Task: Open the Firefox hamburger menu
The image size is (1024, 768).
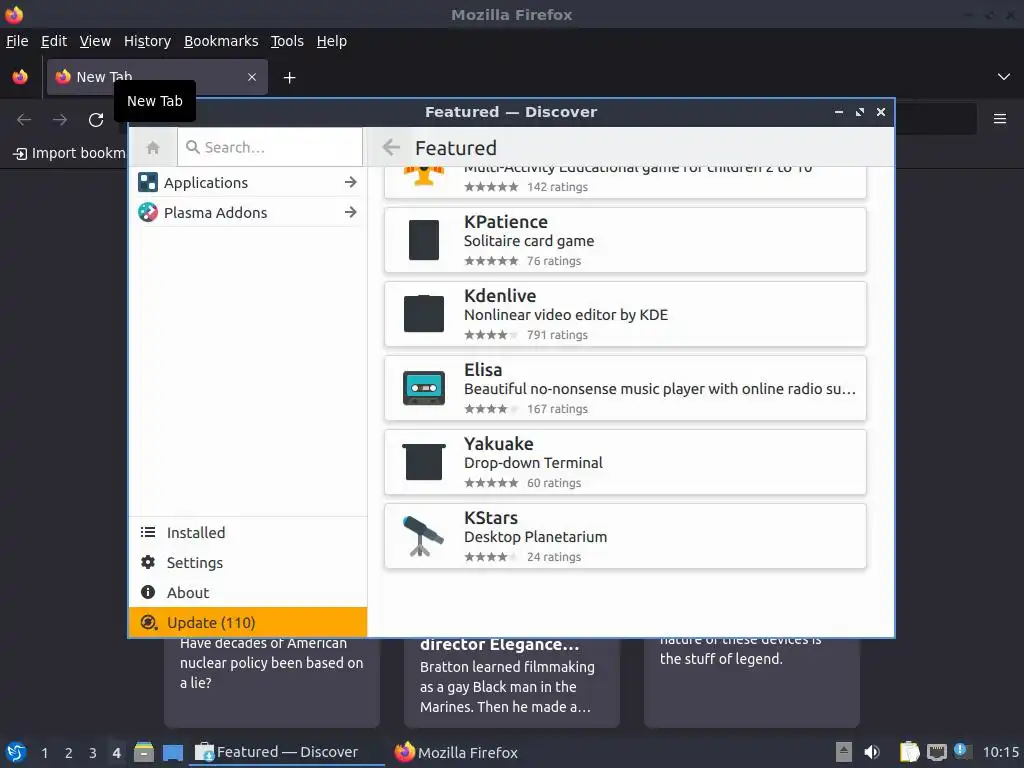Action: [x=1000, y=119]
